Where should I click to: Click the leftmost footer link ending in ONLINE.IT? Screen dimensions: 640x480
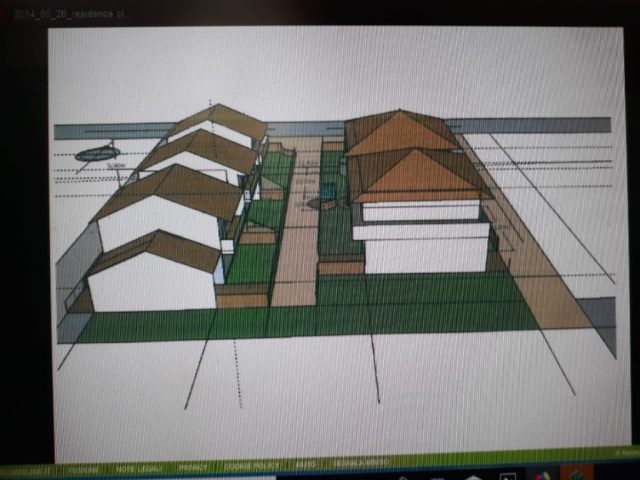(26, 467)
